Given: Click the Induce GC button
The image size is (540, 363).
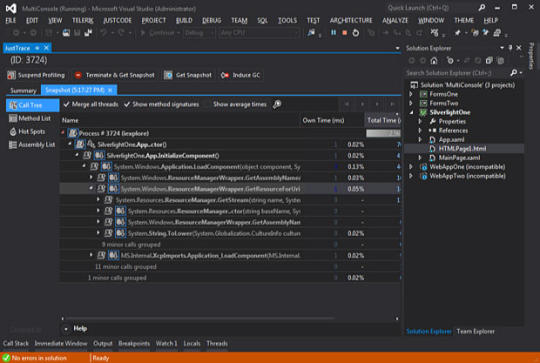Looking at the screenshot, I should [x=241, y=75].
